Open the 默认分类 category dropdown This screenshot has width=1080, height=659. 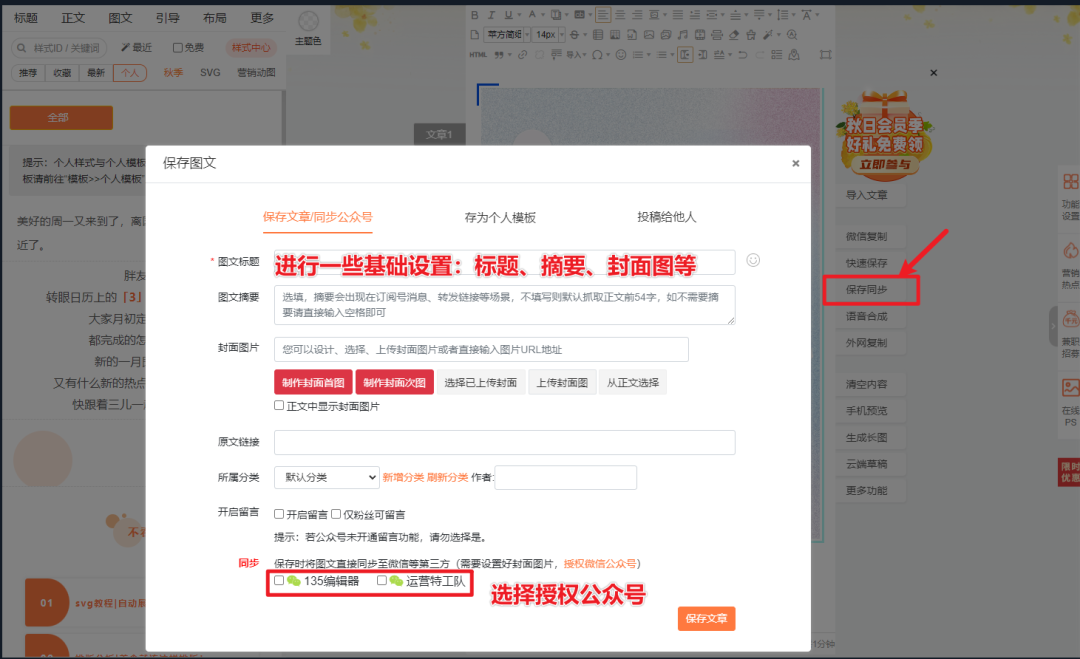pos(326,478)
